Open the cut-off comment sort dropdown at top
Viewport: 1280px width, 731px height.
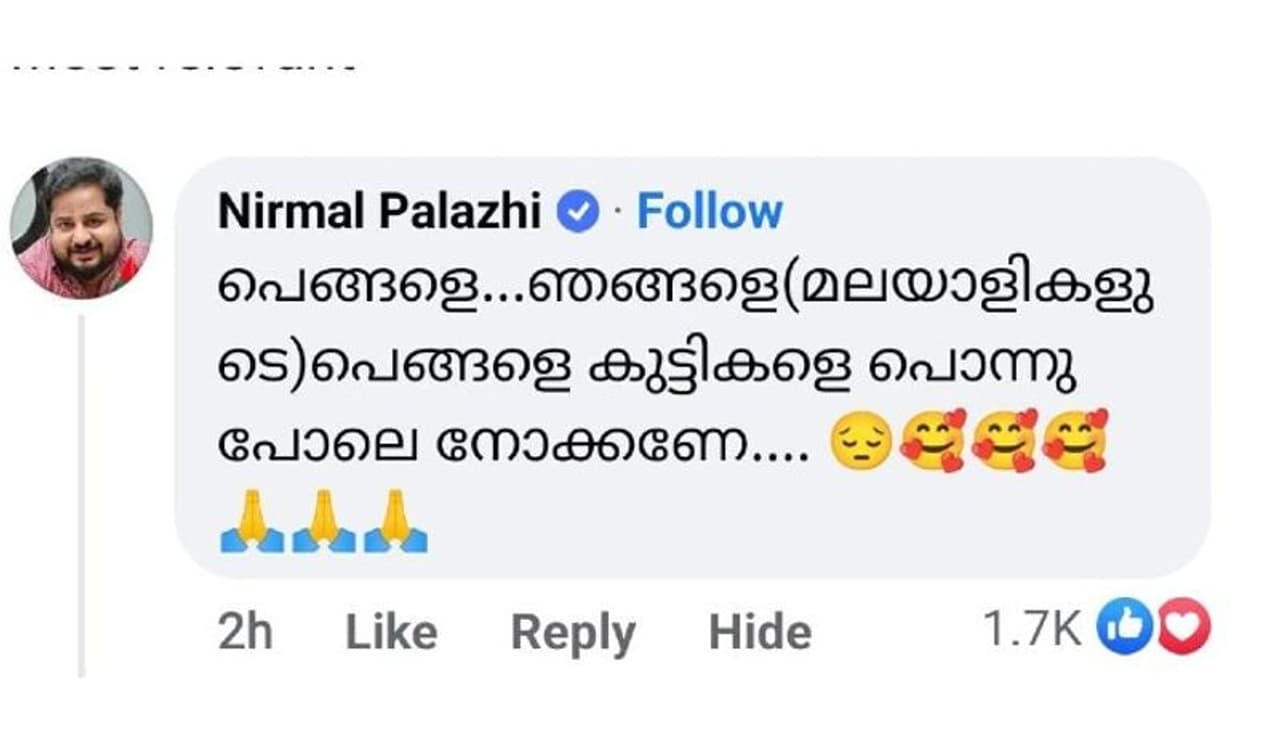pos(185,65)
